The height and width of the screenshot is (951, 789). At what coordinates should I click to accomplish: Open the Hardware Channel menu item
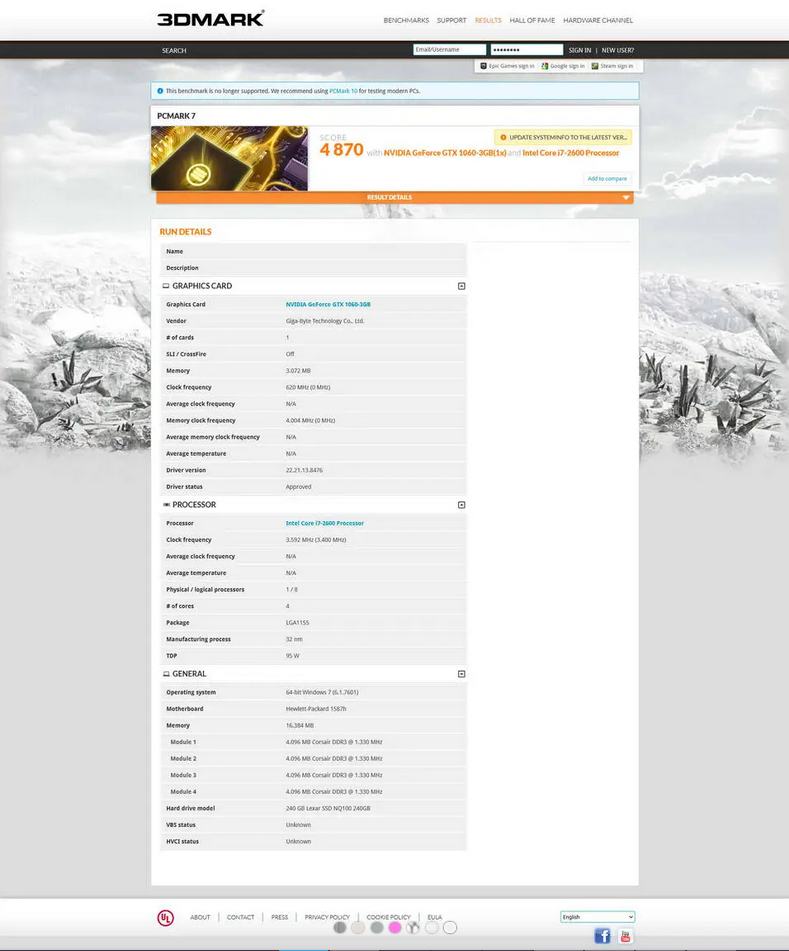point(597,21)
